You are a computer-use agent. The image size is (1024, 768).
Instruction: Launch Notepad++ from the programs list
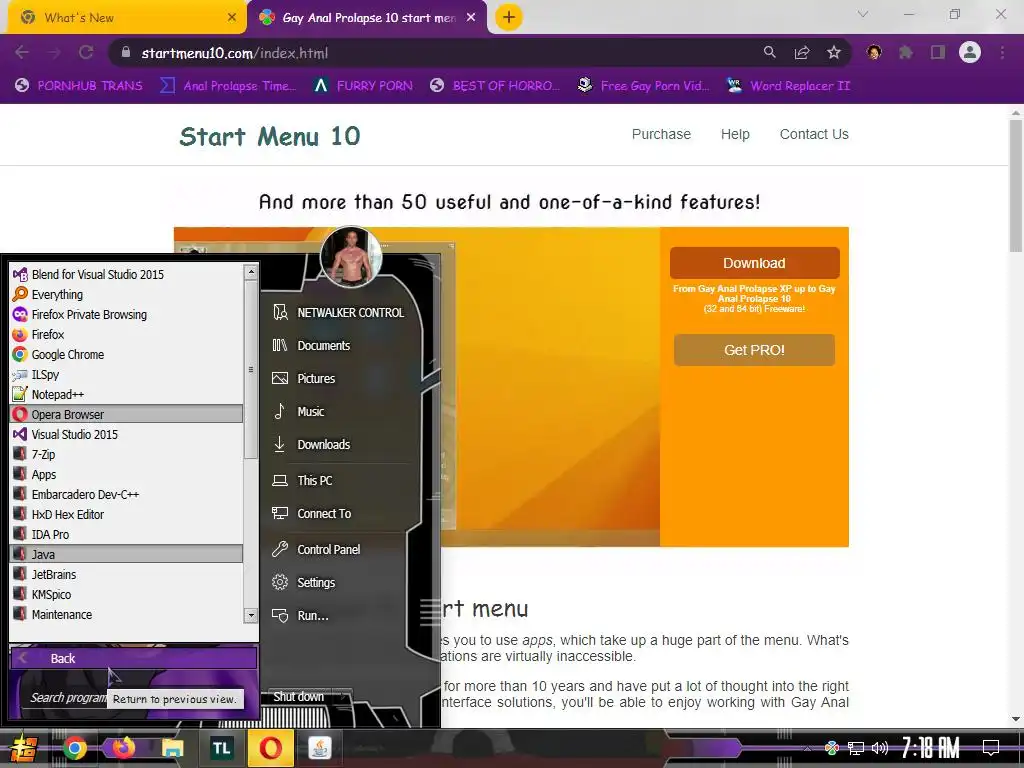point(127,394)
